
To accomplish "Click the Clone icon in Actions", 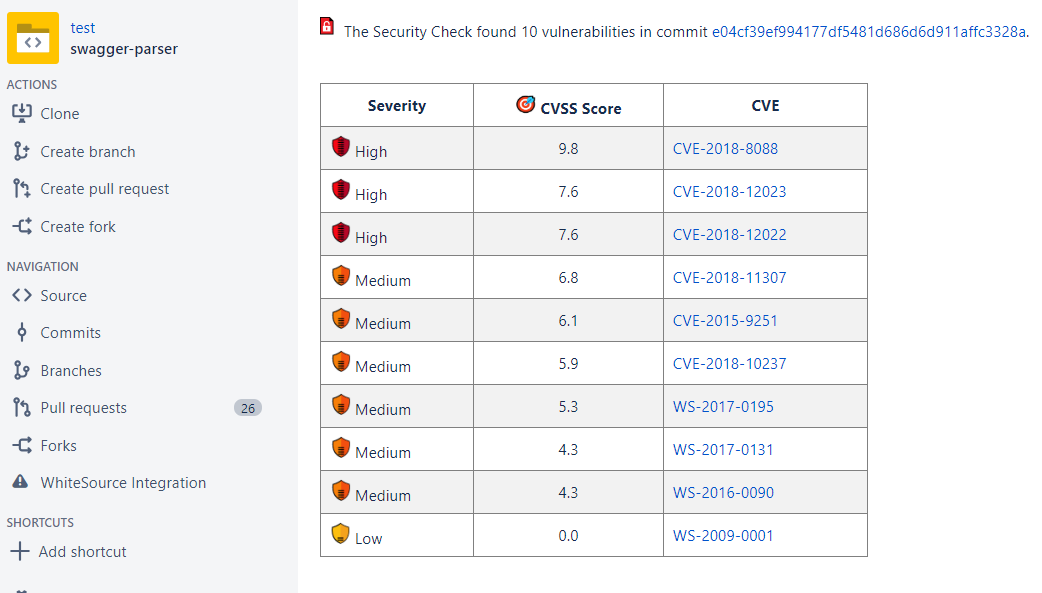I will [21, 113].
